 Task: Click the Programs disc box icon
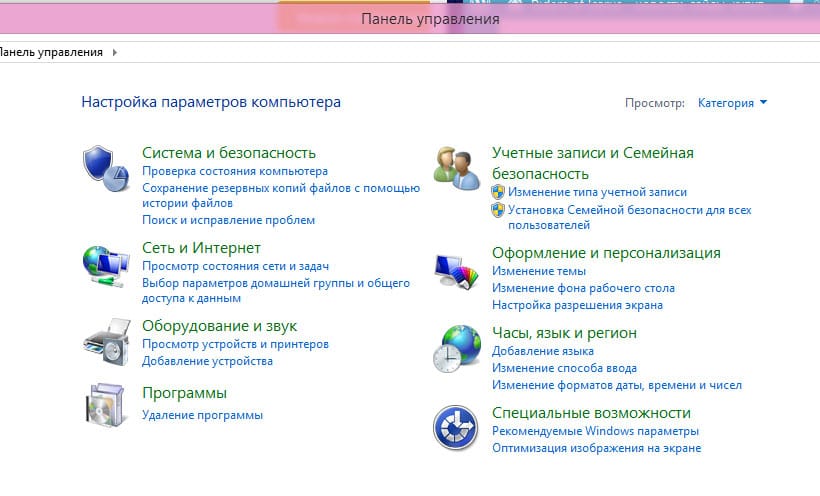point(105,405)
